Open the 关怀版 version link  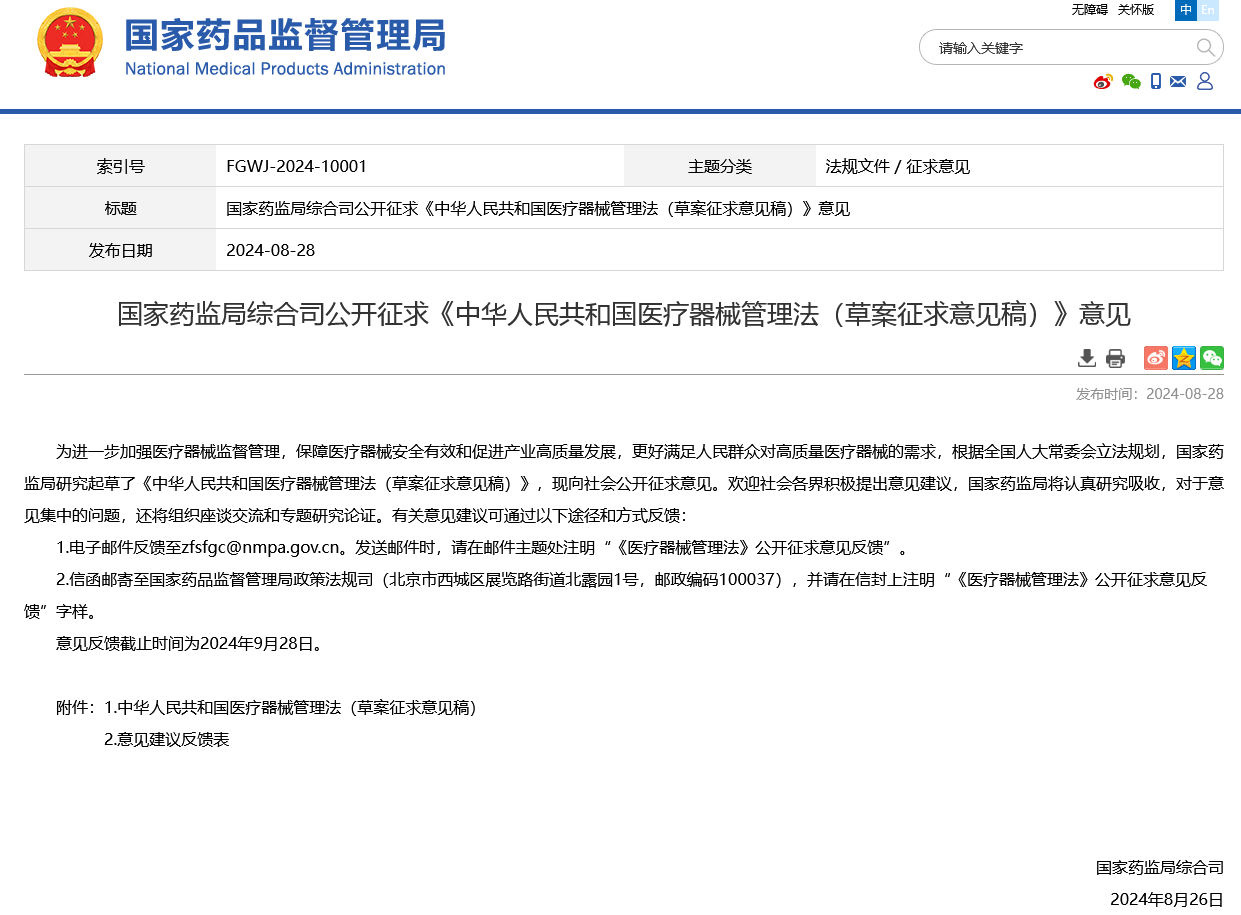1135,10
